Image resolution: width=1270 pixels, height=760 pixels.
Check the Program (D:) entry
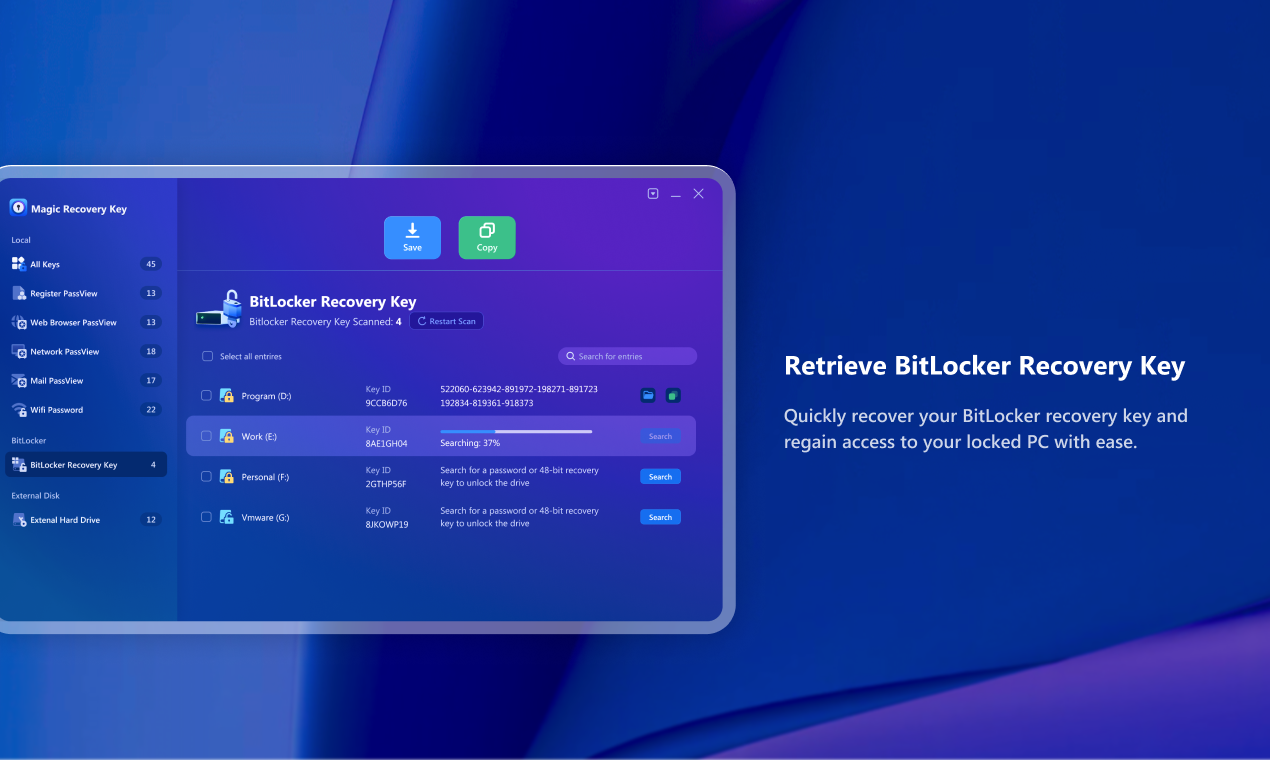click(207, 395)
